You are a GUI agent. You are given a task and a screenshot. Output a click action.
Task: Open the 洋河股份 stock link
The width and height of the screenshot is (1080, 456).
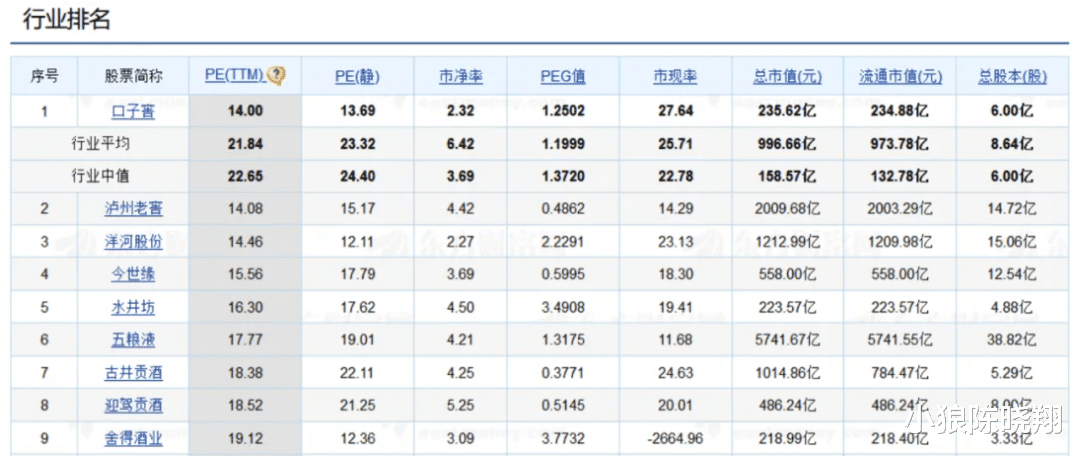(133, 242)
